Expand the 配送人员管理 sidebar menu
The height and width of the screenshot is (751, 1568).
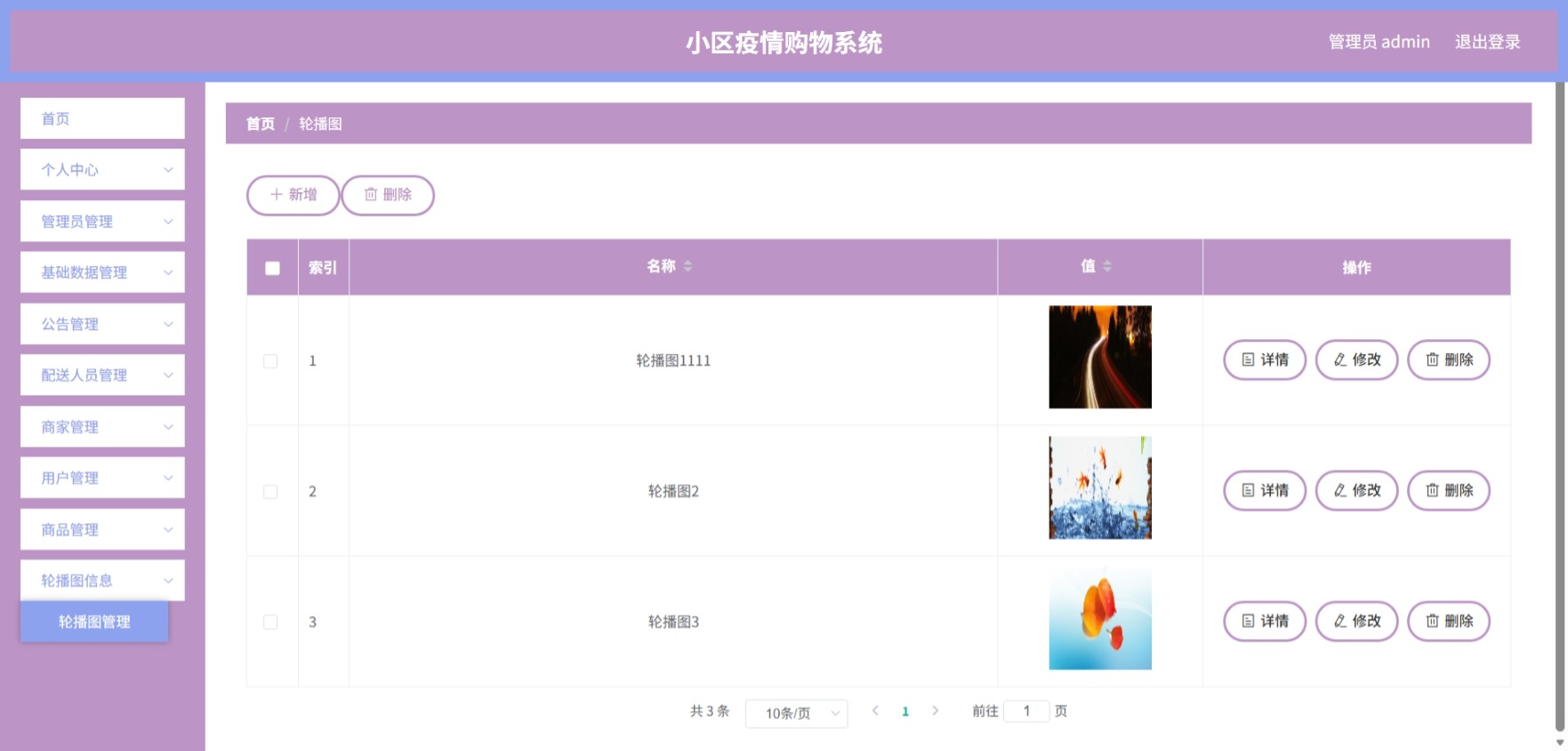[x=102, y=375]
